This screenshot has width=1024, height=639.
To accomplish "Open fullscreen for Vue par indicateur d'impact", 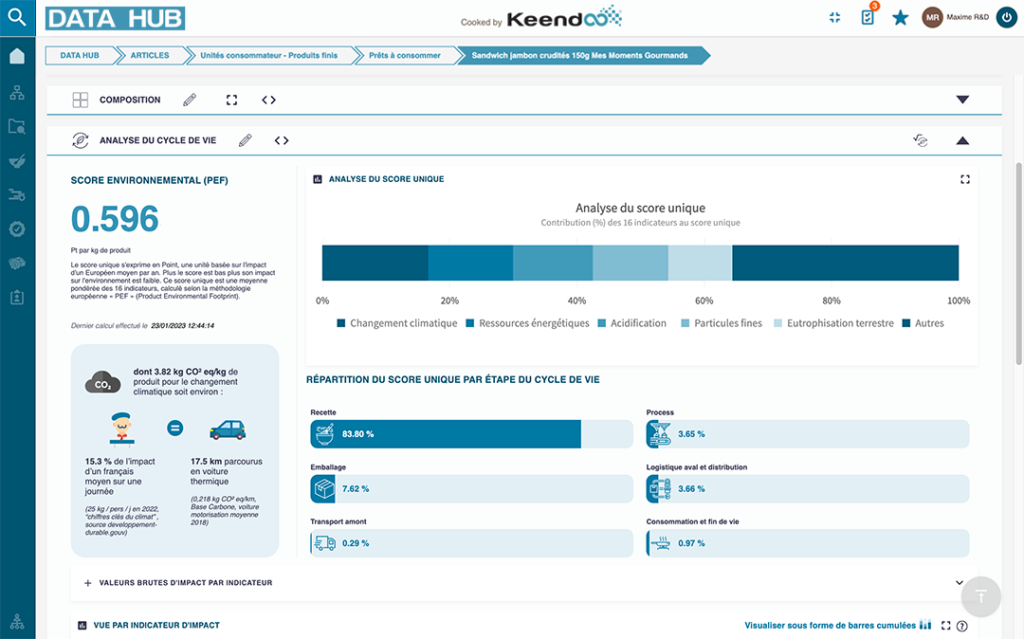I will coord(946,625).
